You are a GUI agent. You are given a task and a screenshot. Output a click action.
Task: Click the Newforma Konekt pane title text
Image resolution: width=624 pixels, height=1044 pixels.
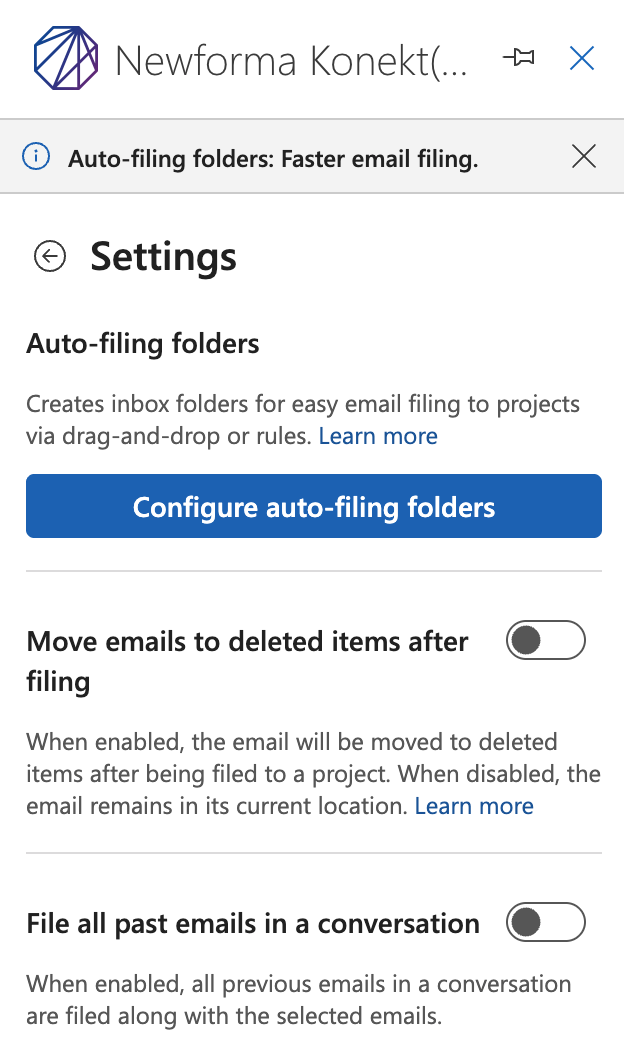click(290, 61)
